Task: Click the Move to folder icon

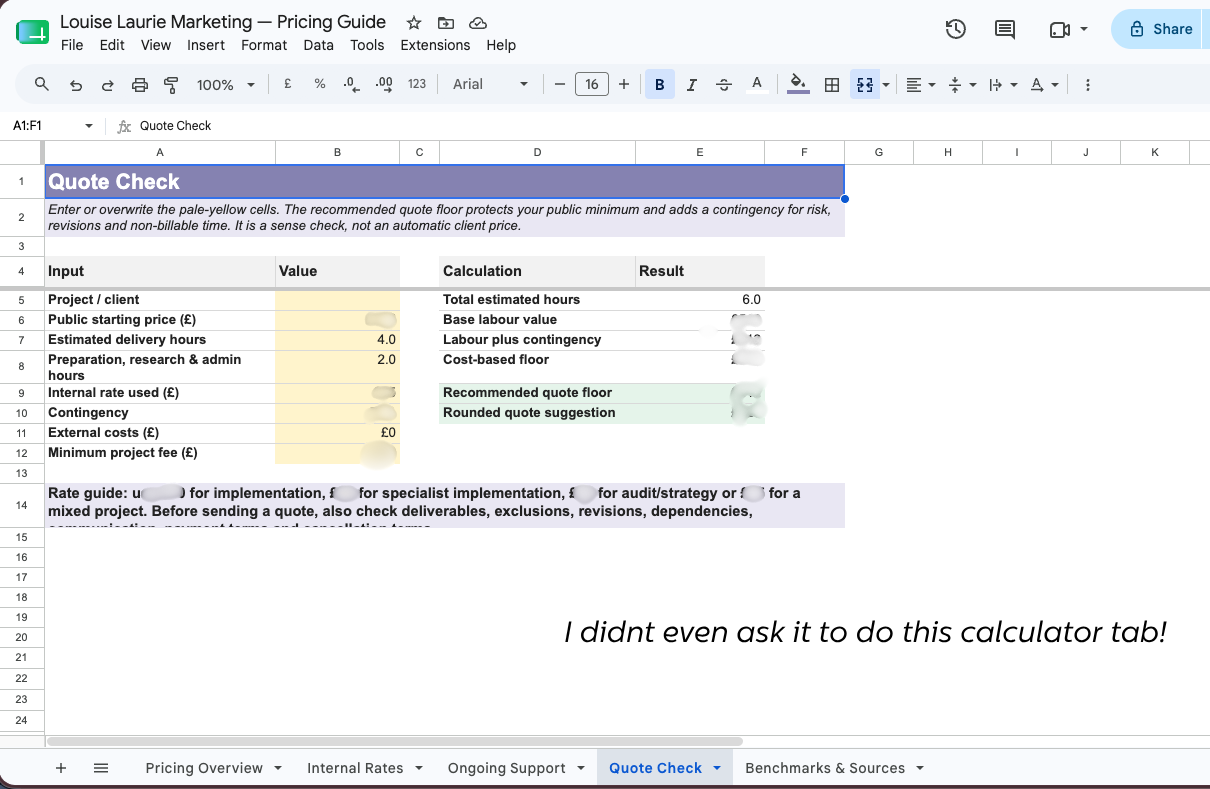Action: pyautogui.click(x=446, y=23)
